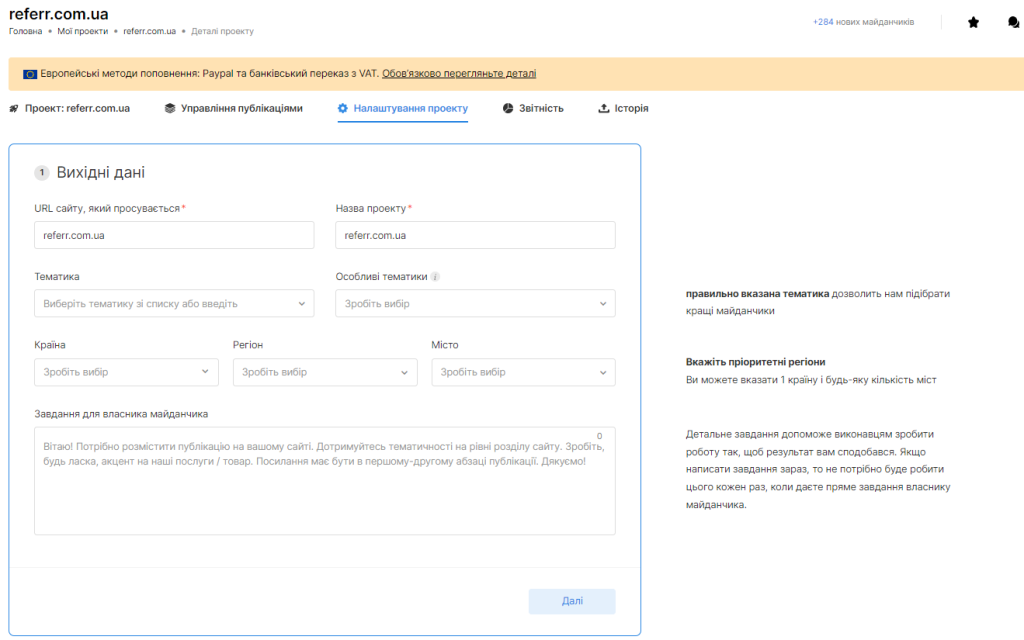Screen dimensions: 1024x640
Task: Click the info icon beside Особливі тематики
Action: [x=435, y=277]
